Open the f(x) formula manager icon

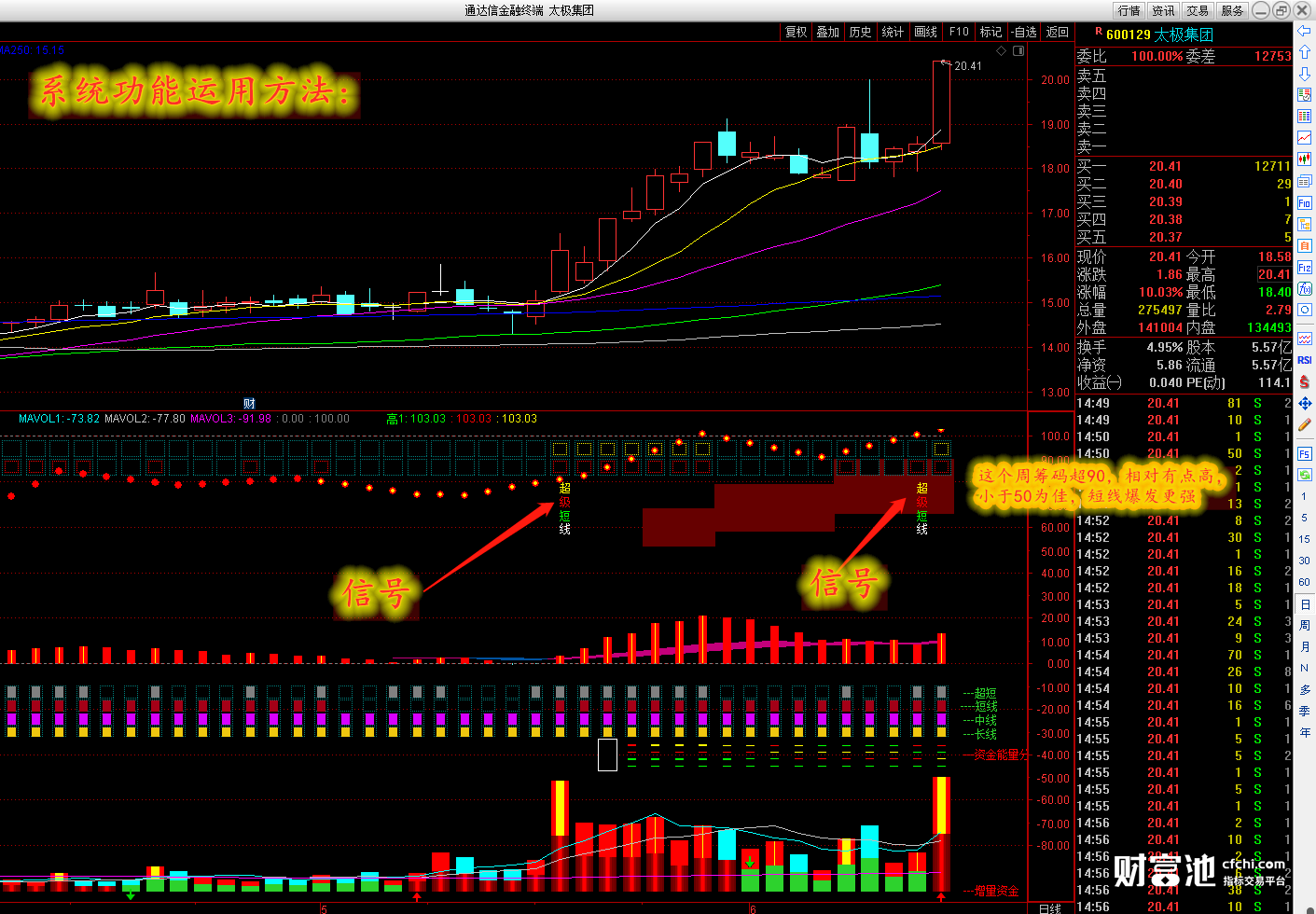1305,288
